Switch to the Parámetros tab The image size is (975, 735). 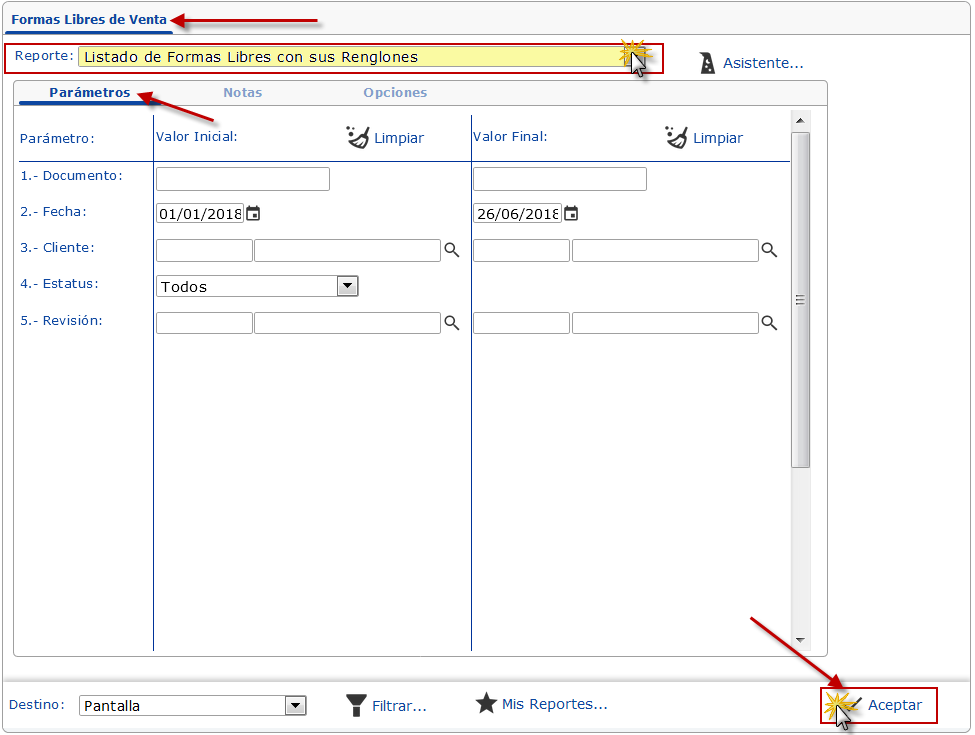90,93
